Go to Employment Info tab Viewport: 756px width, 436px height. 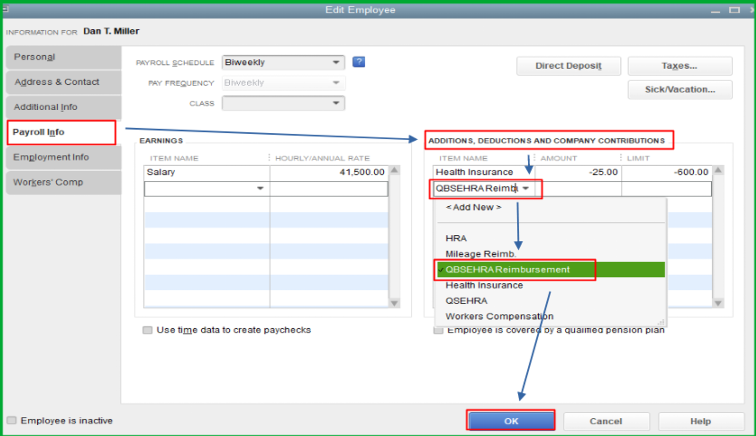pos(63,157)
